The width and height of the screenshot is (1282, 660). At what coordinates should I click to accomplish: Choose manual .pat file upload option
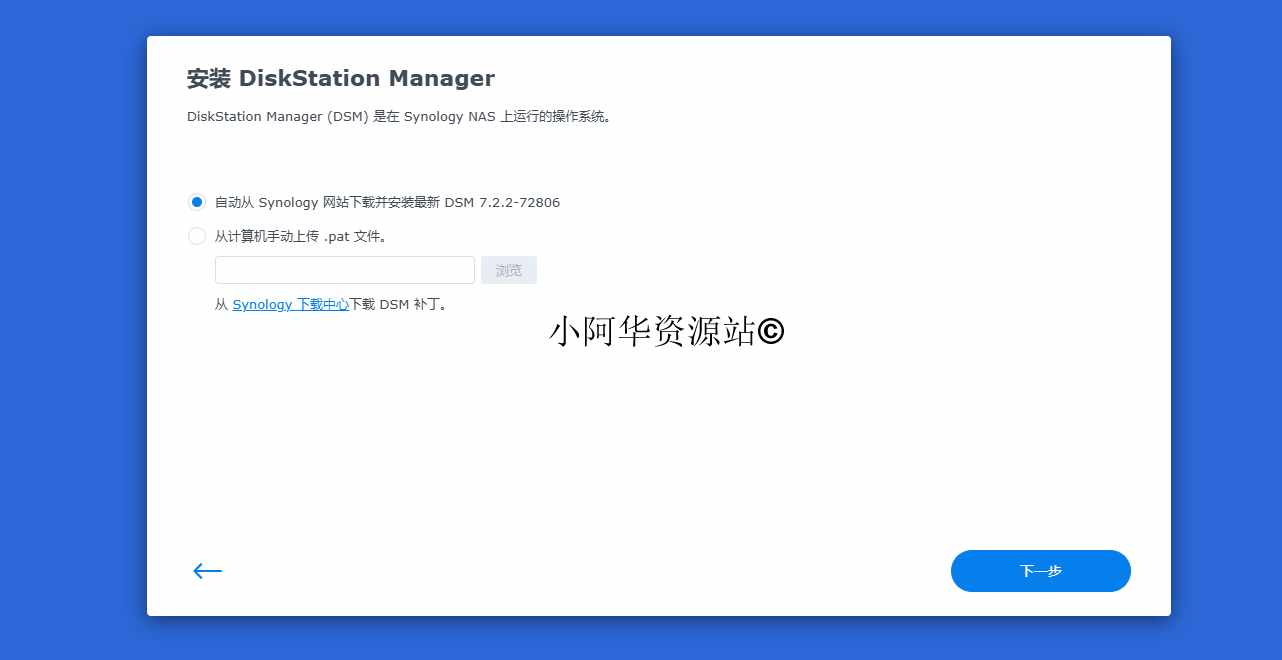[x=196, y=236]
